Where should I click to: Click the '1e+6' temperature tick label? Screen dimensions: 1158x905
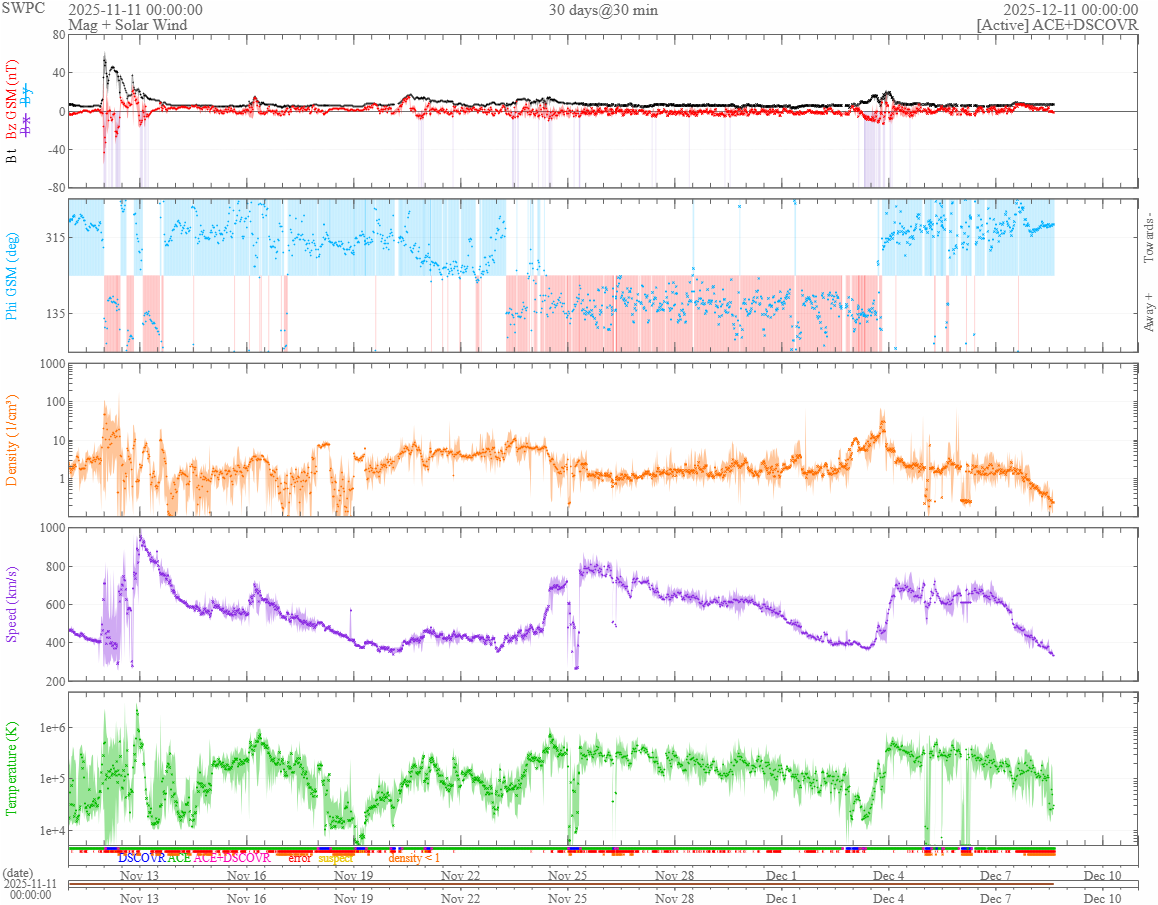(52, 728)
